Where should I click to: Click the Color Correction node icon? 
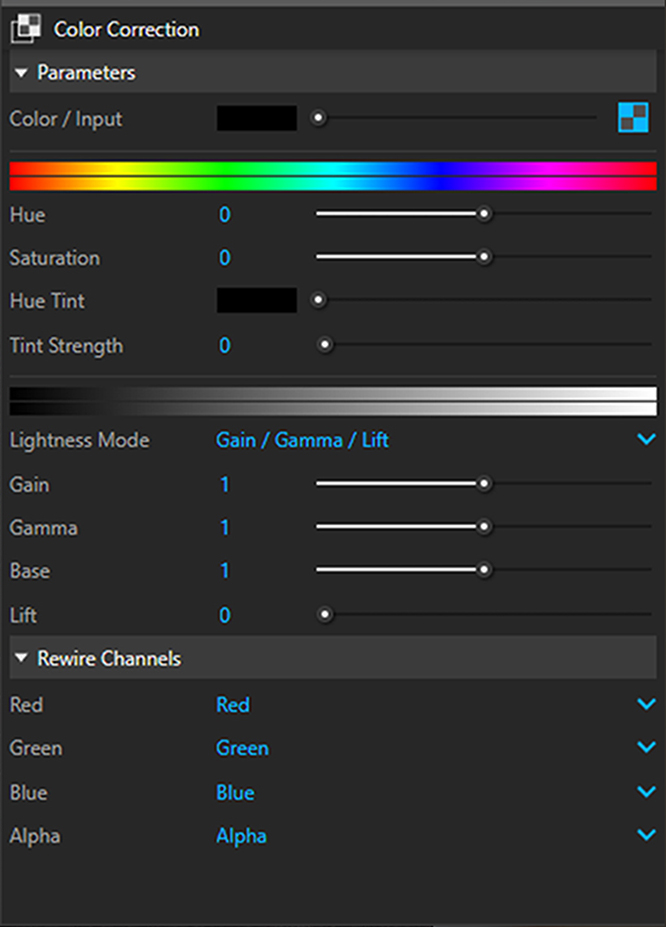(24, 30)
